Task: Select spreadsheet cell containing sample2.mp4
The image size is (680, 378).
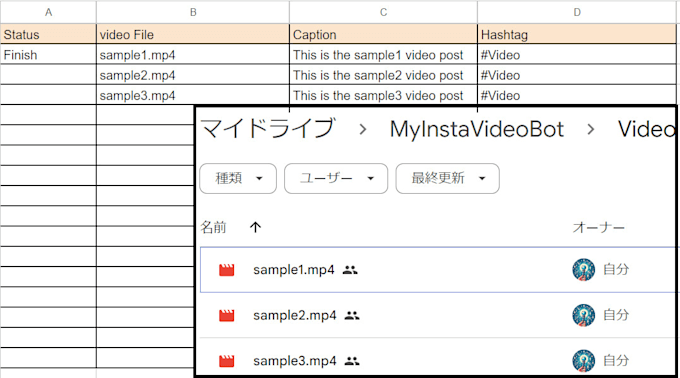Action: point(193,75)
